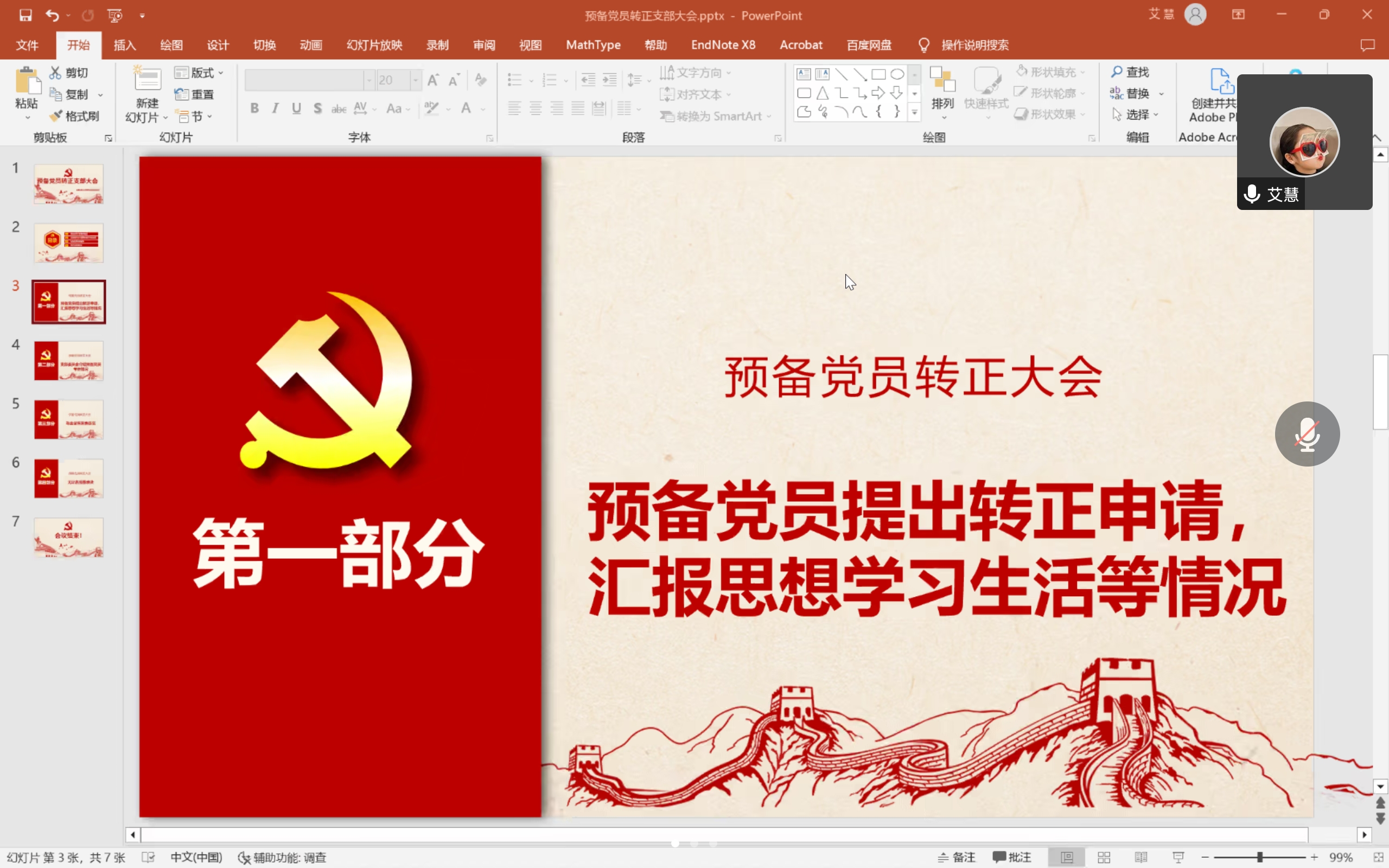Click the Find (查找) magnifier icon
This screenshot has width=1389, height=868.
[1117, 72]
